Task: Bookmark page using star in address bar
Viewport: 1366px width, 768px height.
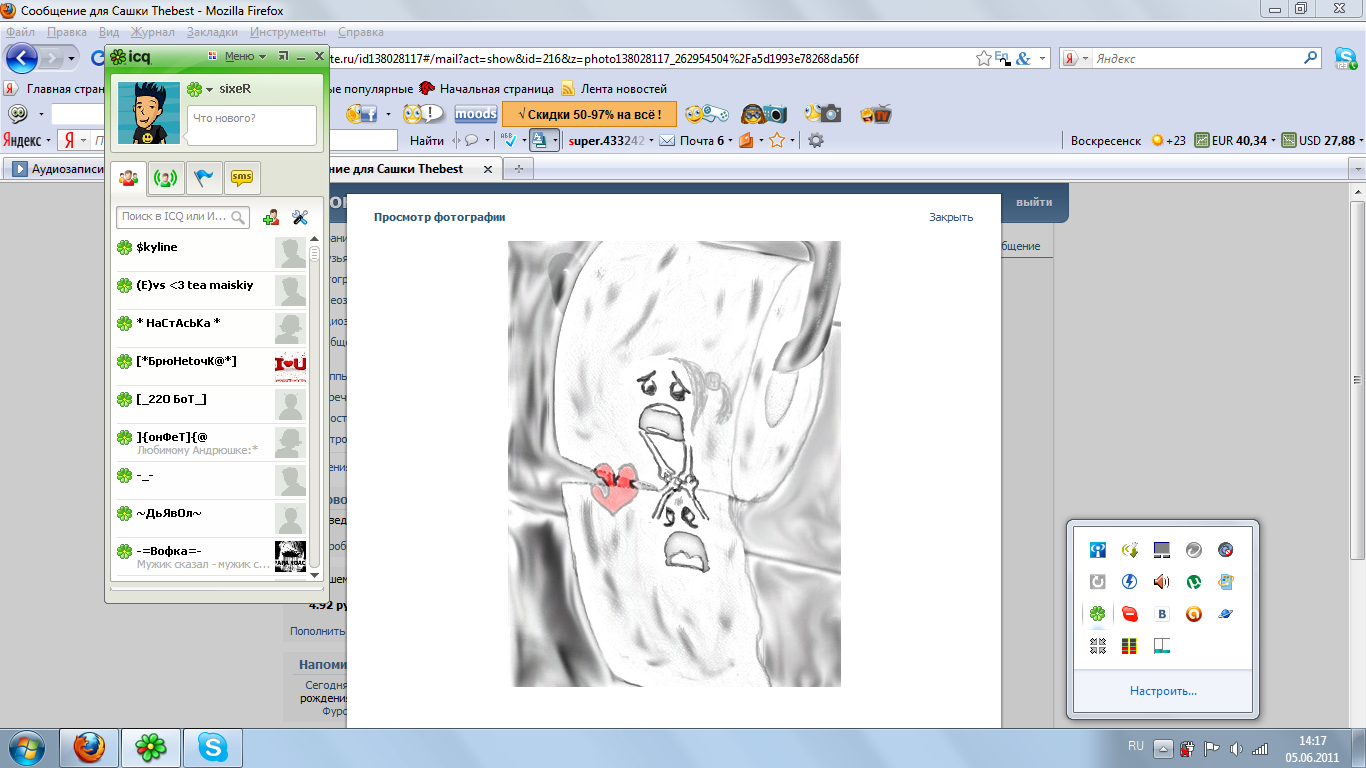Action: (x=984, y=59)
